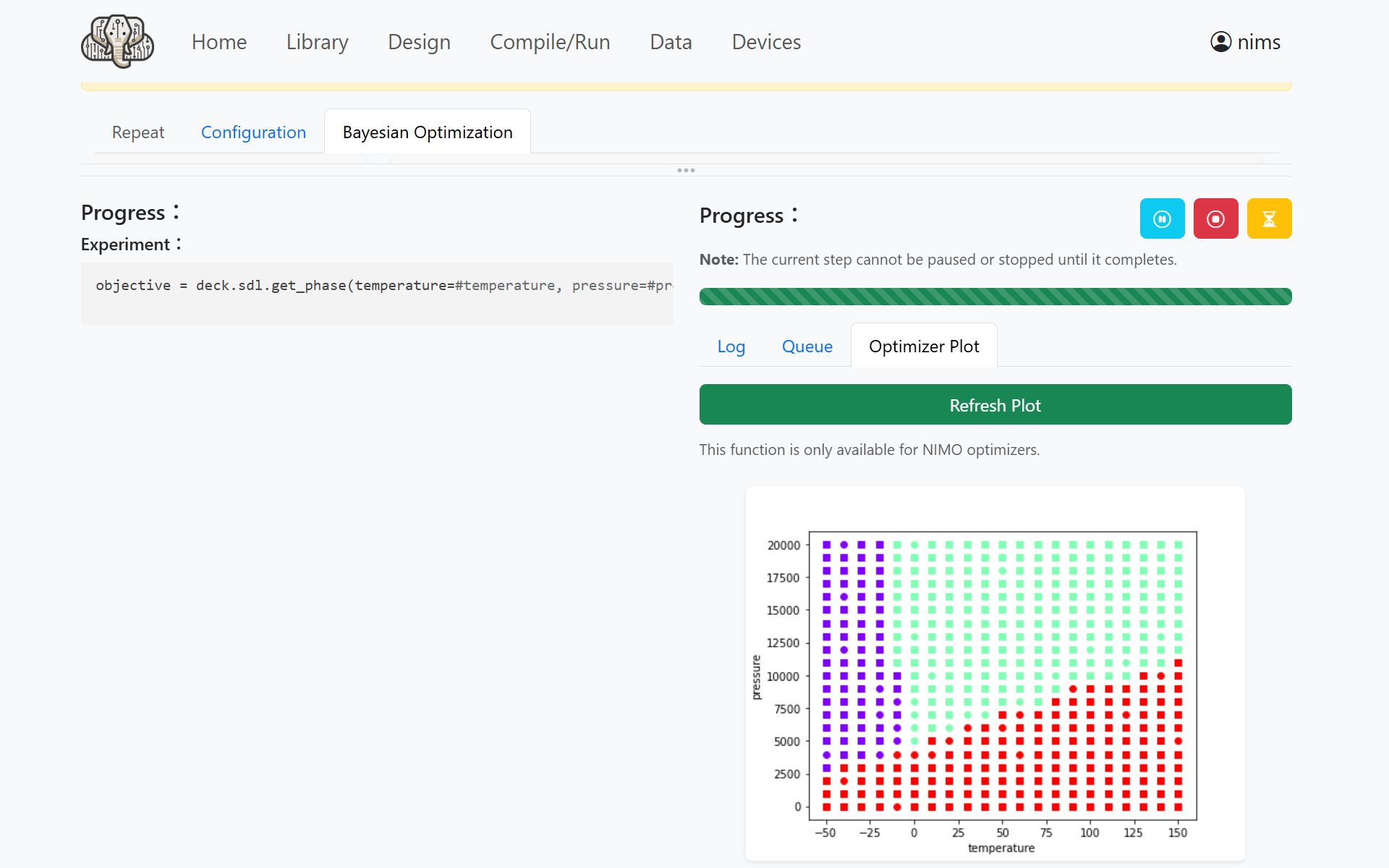Click the three-dot panel resize handle
Image resolution: width=1389 pixels, height=868 pixels.
click(686, 171)
